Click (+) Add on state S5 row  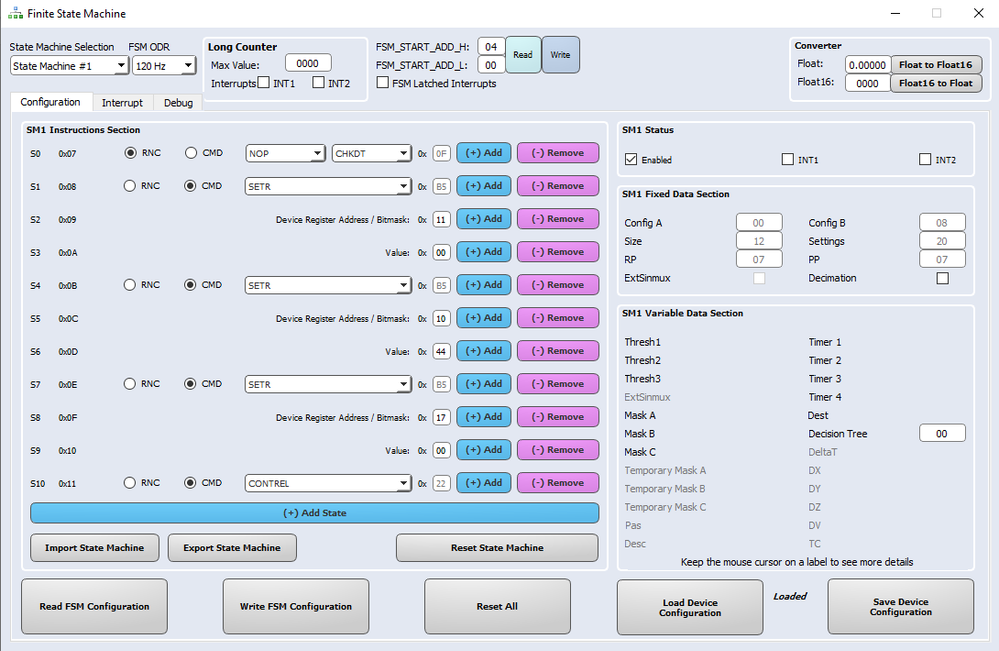pyautogui.click(x=484, y=318)
